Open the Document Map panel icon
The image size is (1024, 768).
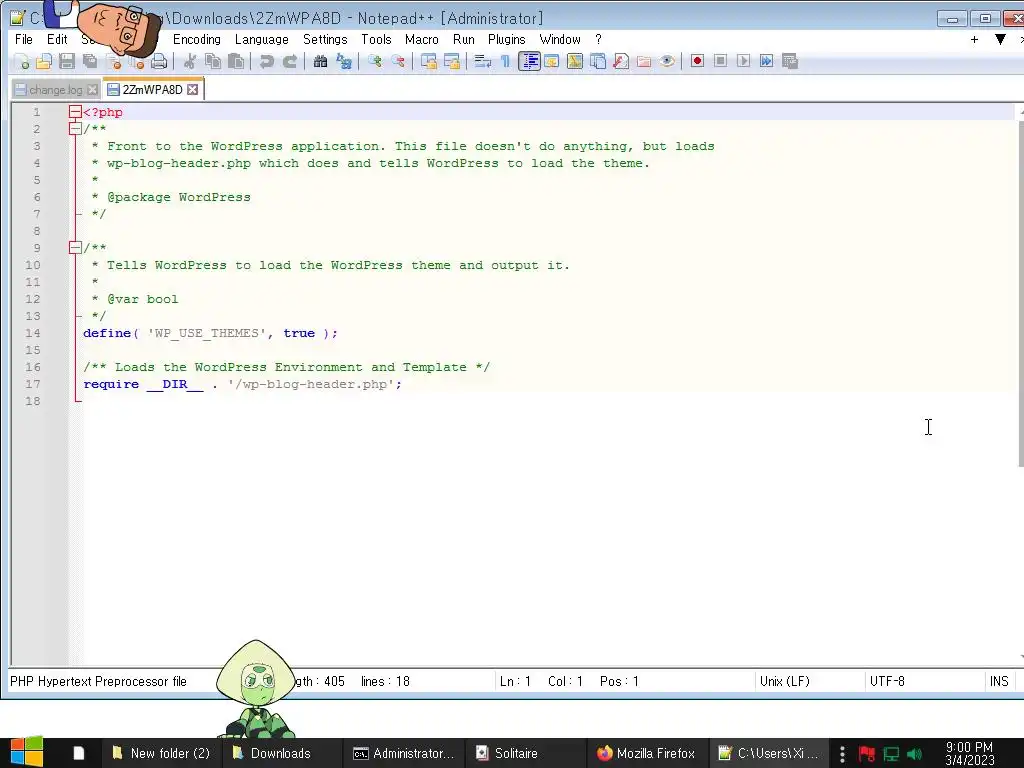point(575,61)
